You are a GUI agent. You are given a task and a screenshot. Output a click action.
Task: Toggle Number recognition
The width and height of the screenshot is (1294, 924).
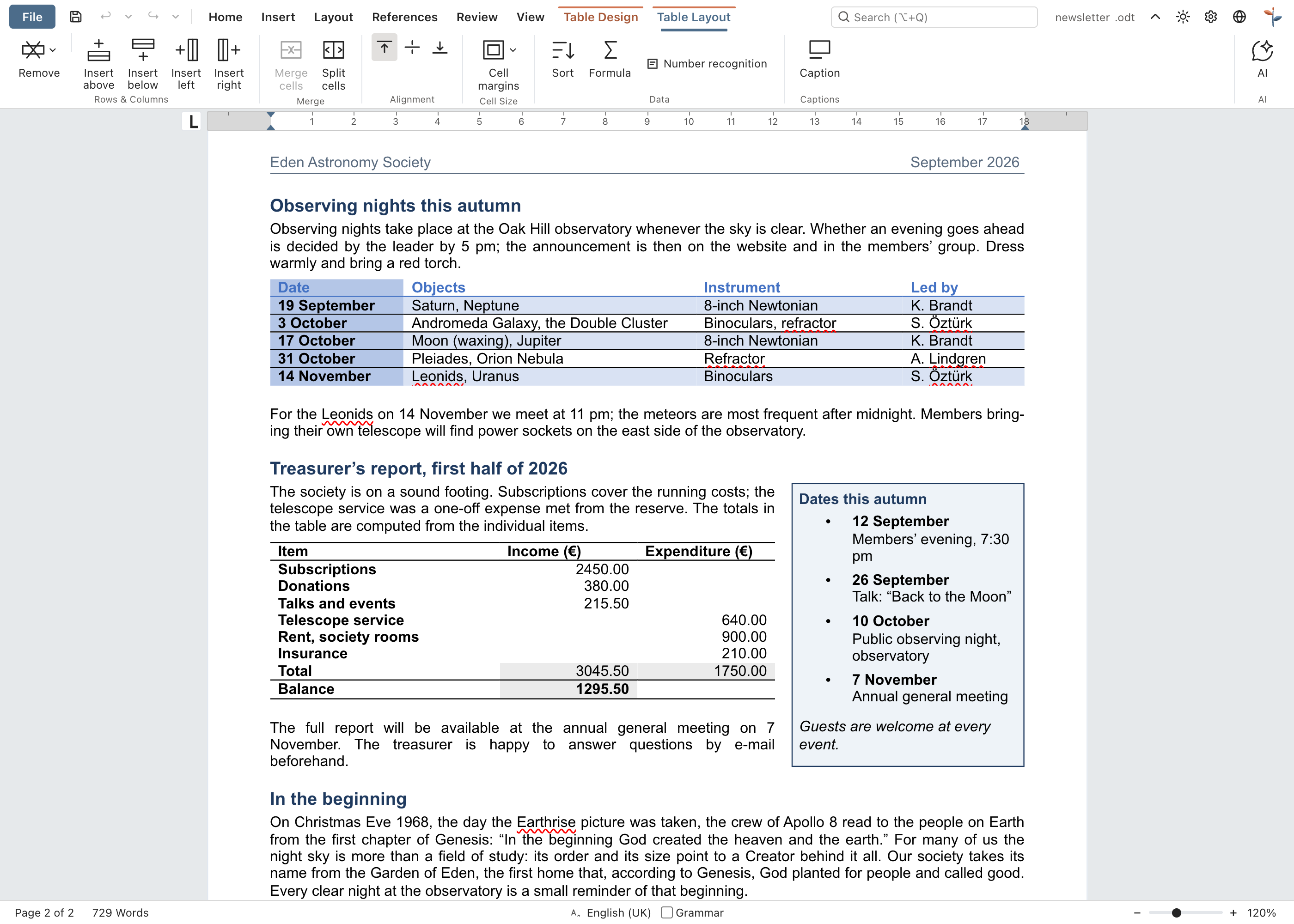[x=708, y=64]
